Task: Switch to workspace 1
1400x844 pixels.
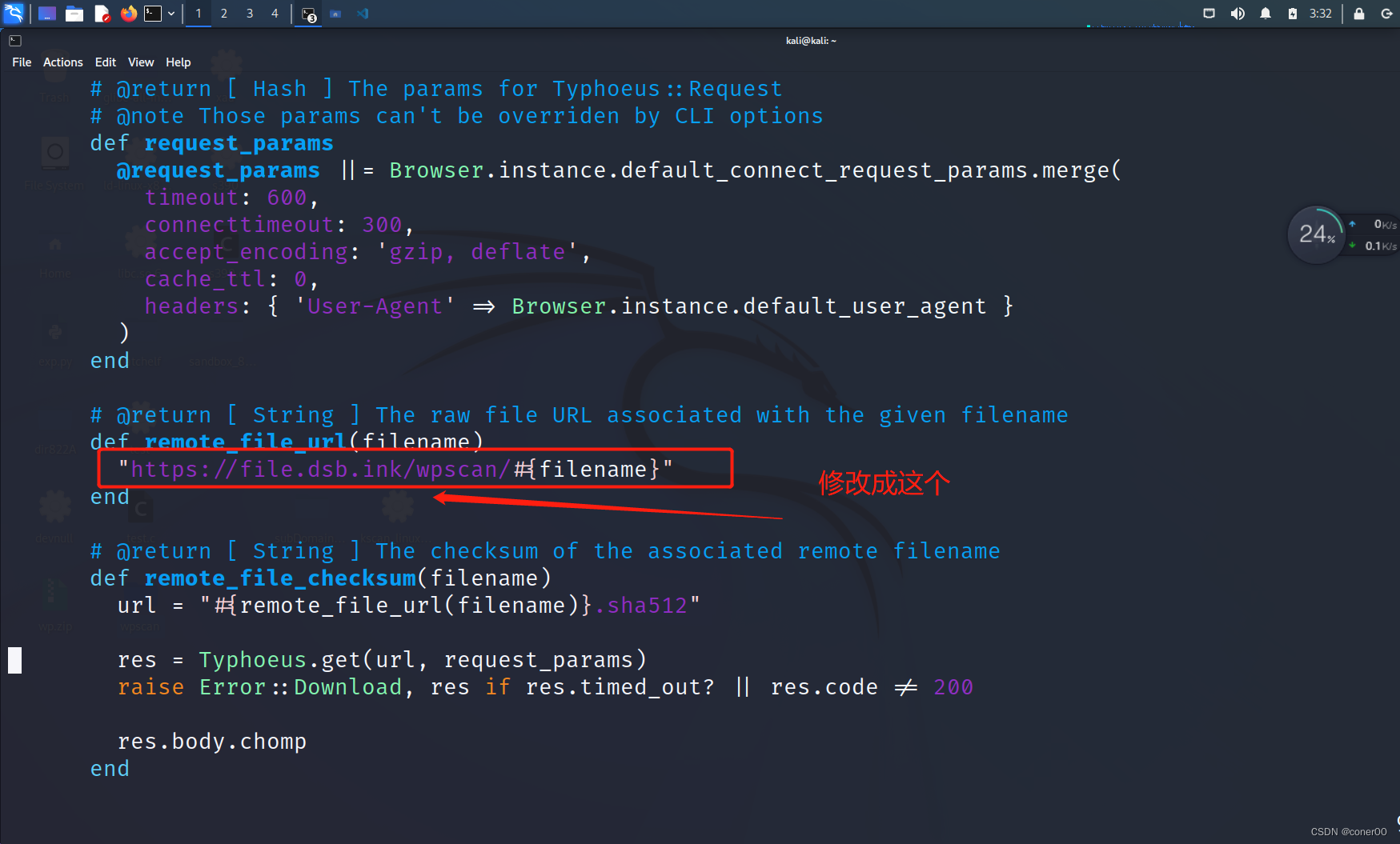Action: (x=199, y=14)
